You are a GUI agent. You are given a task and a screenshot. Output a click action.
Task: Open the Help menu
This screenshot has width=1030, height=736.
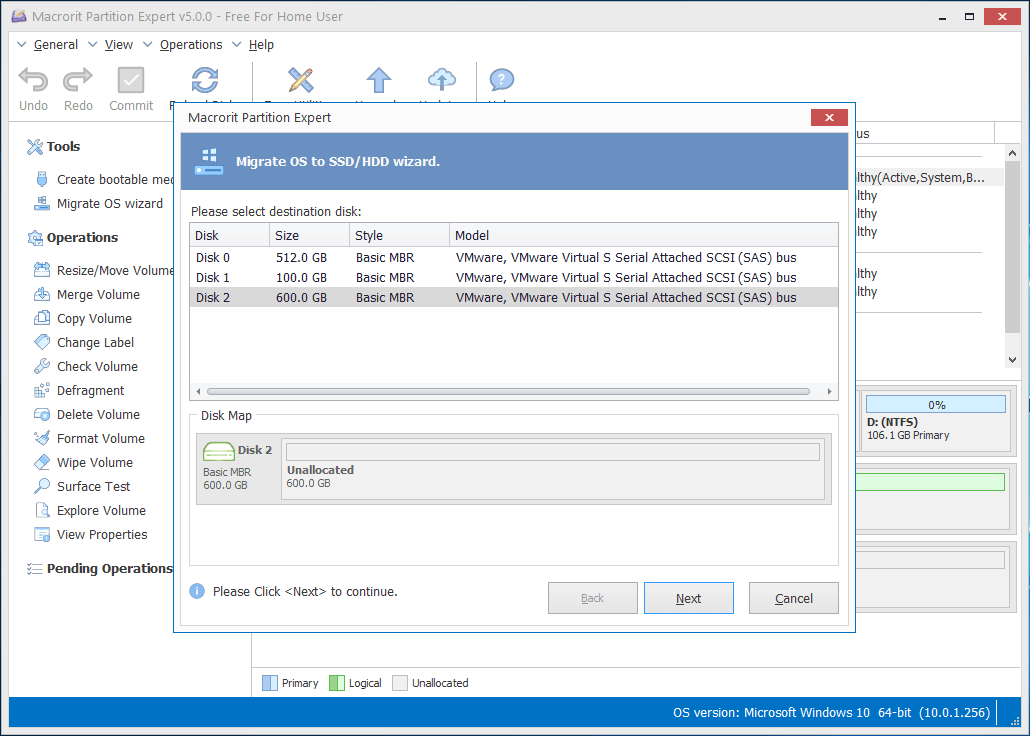pos(261,45)
